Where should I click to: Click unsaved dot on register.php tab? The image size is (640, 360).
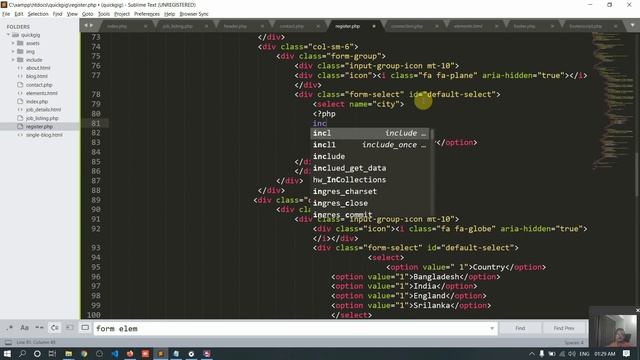coord(374,26)
